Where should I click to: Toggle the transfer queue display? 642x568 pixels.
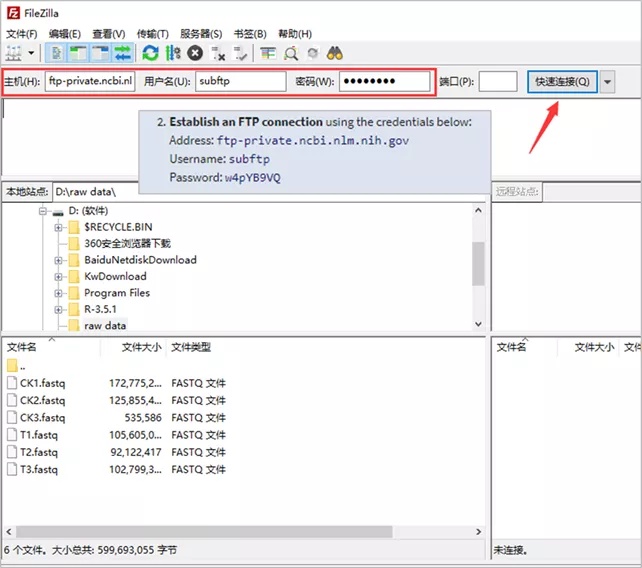click(x=122, y=53)
